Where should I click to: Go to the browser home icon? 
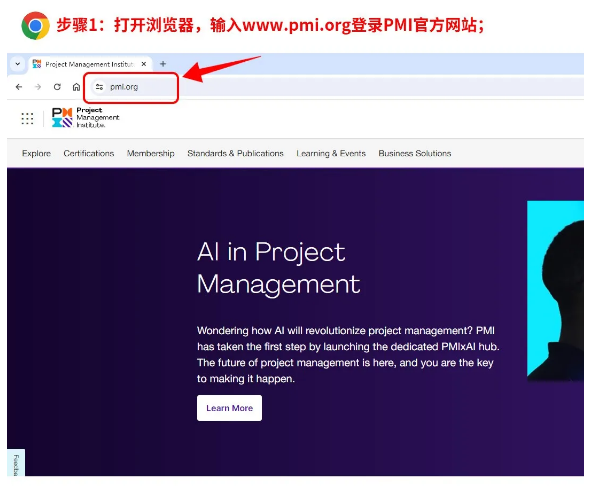[x=76, y=87]
